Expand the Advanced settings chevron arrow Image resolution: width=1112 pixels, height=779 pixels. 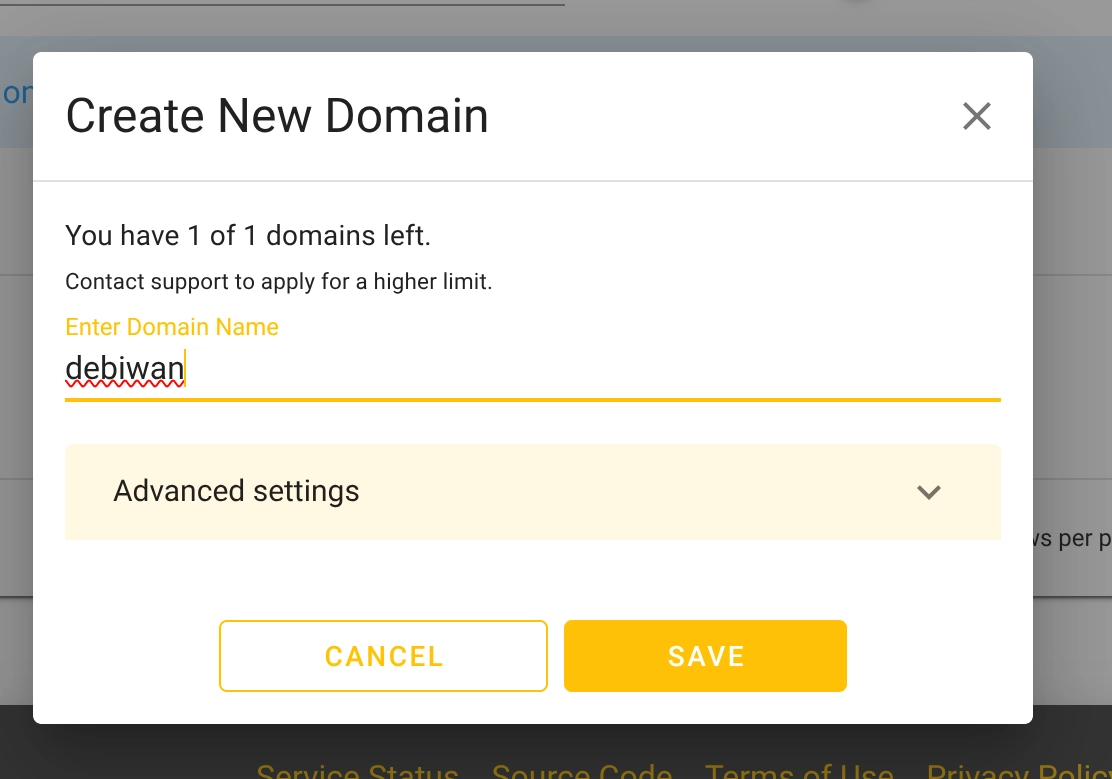click(929, 492)
